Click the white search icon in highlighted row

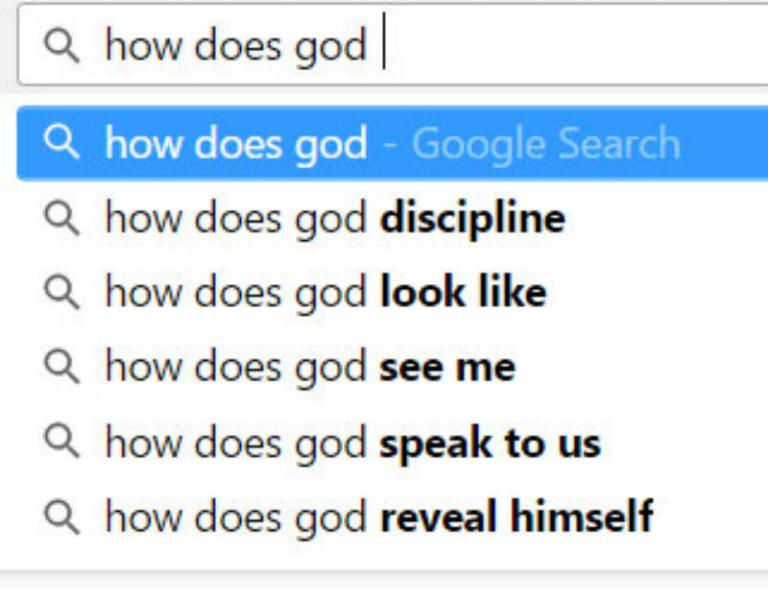click(61, 142)
